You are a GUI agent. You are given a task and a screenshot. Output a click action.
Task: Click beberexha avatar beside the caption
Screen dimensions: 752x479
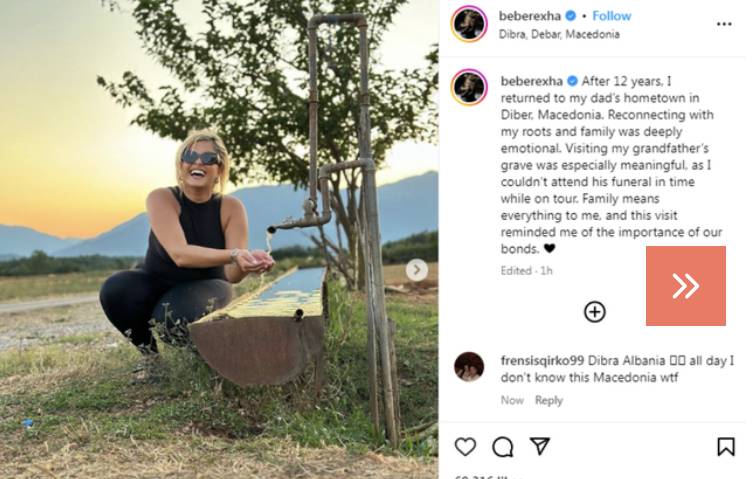point(469,87)
